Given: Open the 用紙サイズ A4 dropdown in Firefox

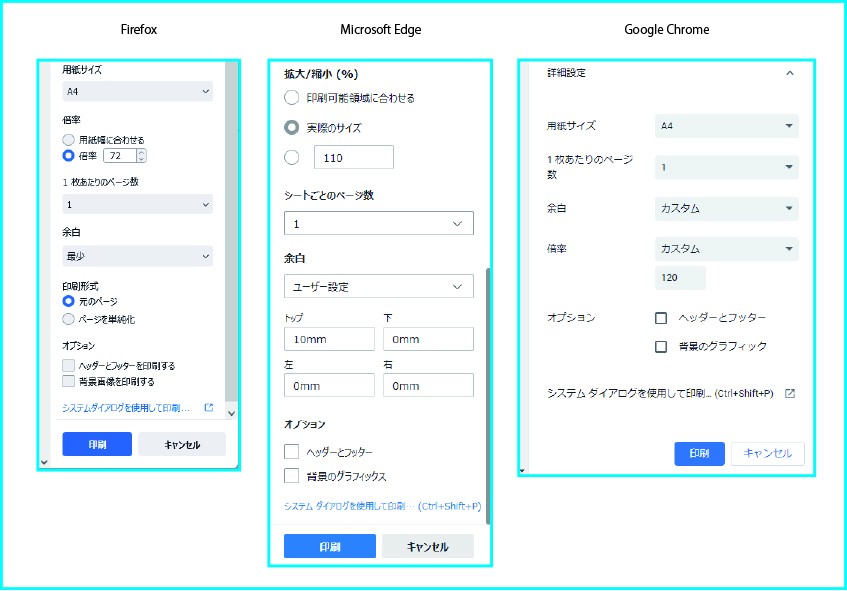Looking at the screenshot, I should pos(137,91).
